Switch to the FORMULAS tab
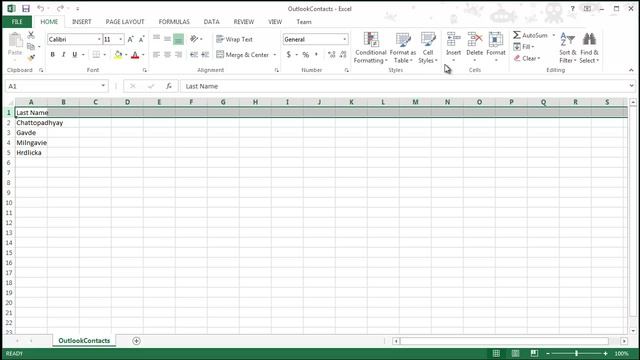Screen dimensions: 640x360 (x=174, y=22)
